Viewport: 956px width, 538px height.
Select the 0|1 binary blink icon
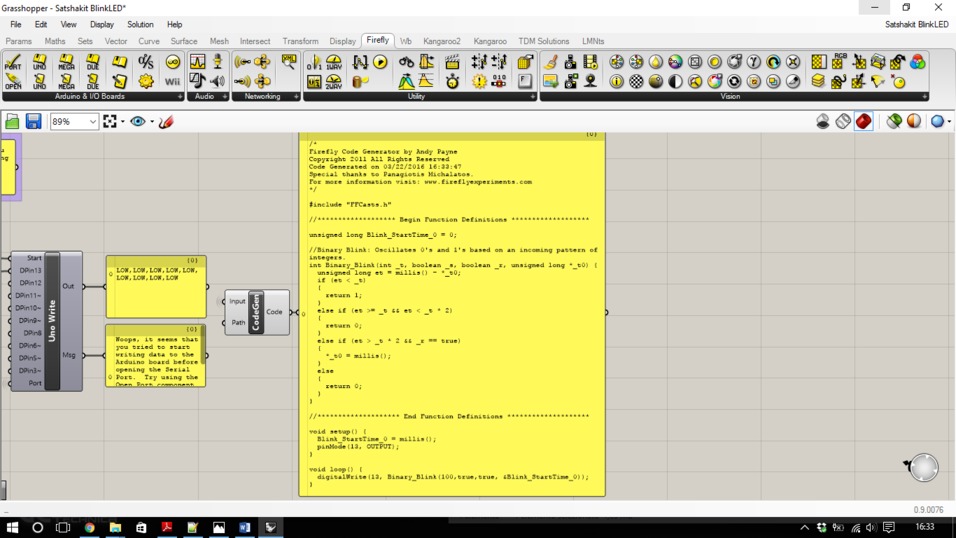point(314,62)
